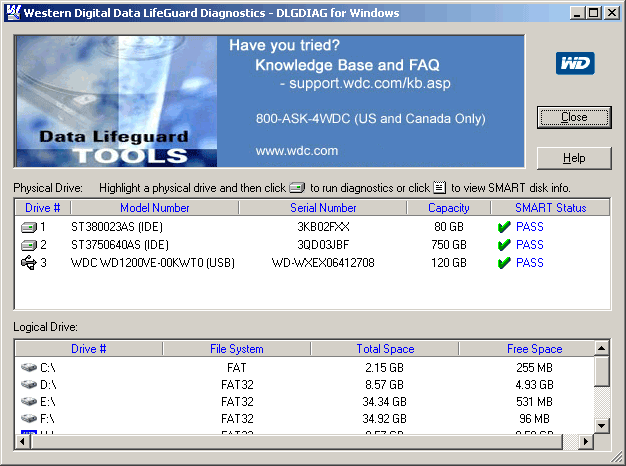This screenshot has height=466, width=626.
Task: Click the WD logo icon
Action: tap(575, 63)
